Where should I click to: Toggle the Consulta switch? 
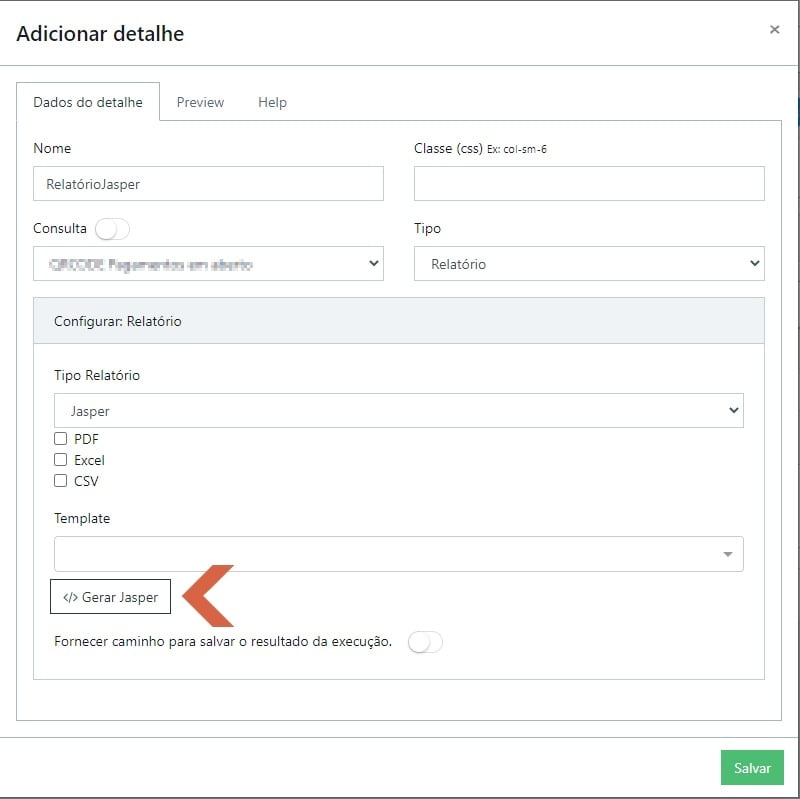[112, 229]
